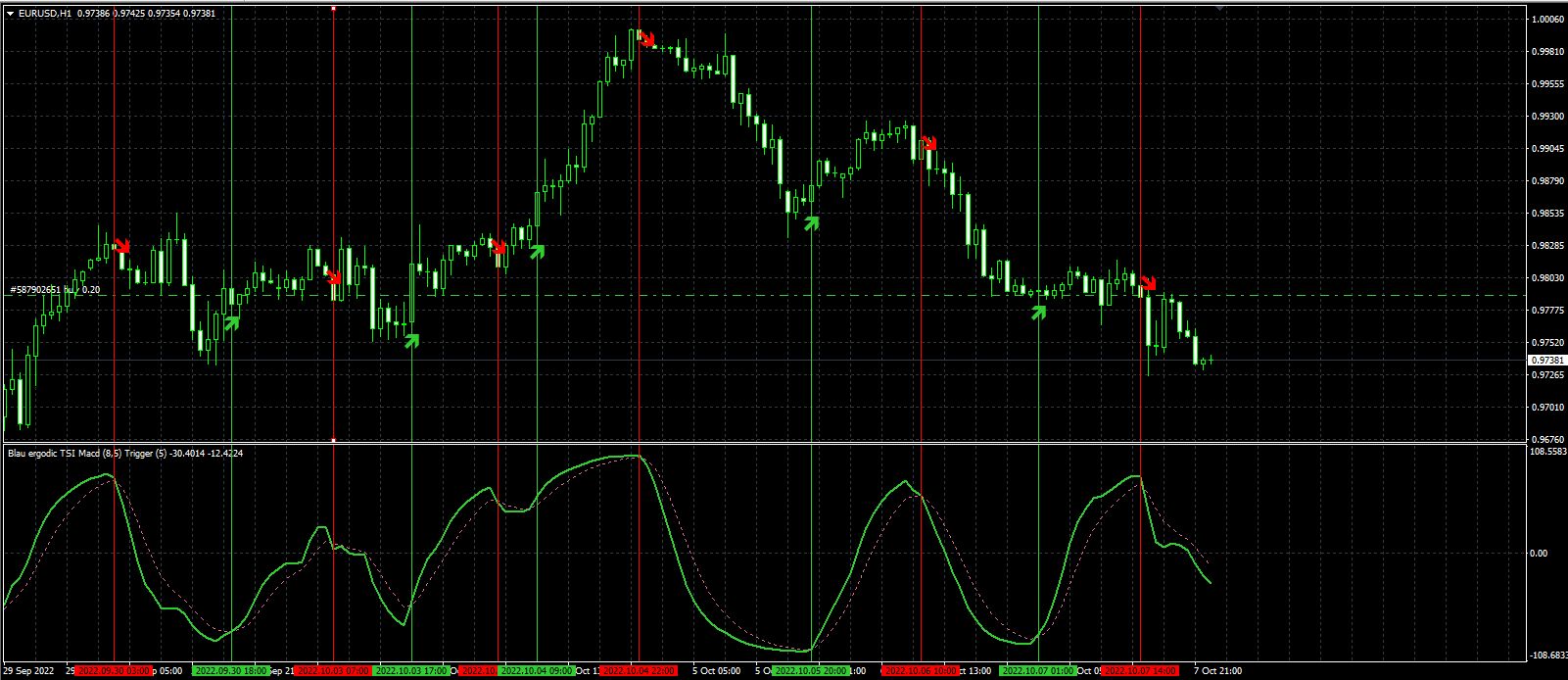Click the leftmost green buy arrow on the chart

(232, 320)
